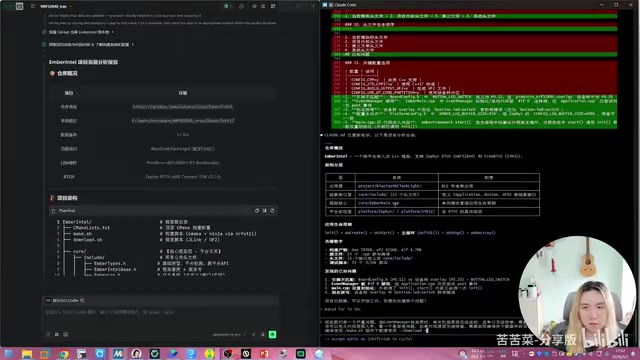Image resolution: width=640 pixels, height=360 pixels.
Task: Remove the @SOLO Coder chip from input
Action: click(82, 300)
